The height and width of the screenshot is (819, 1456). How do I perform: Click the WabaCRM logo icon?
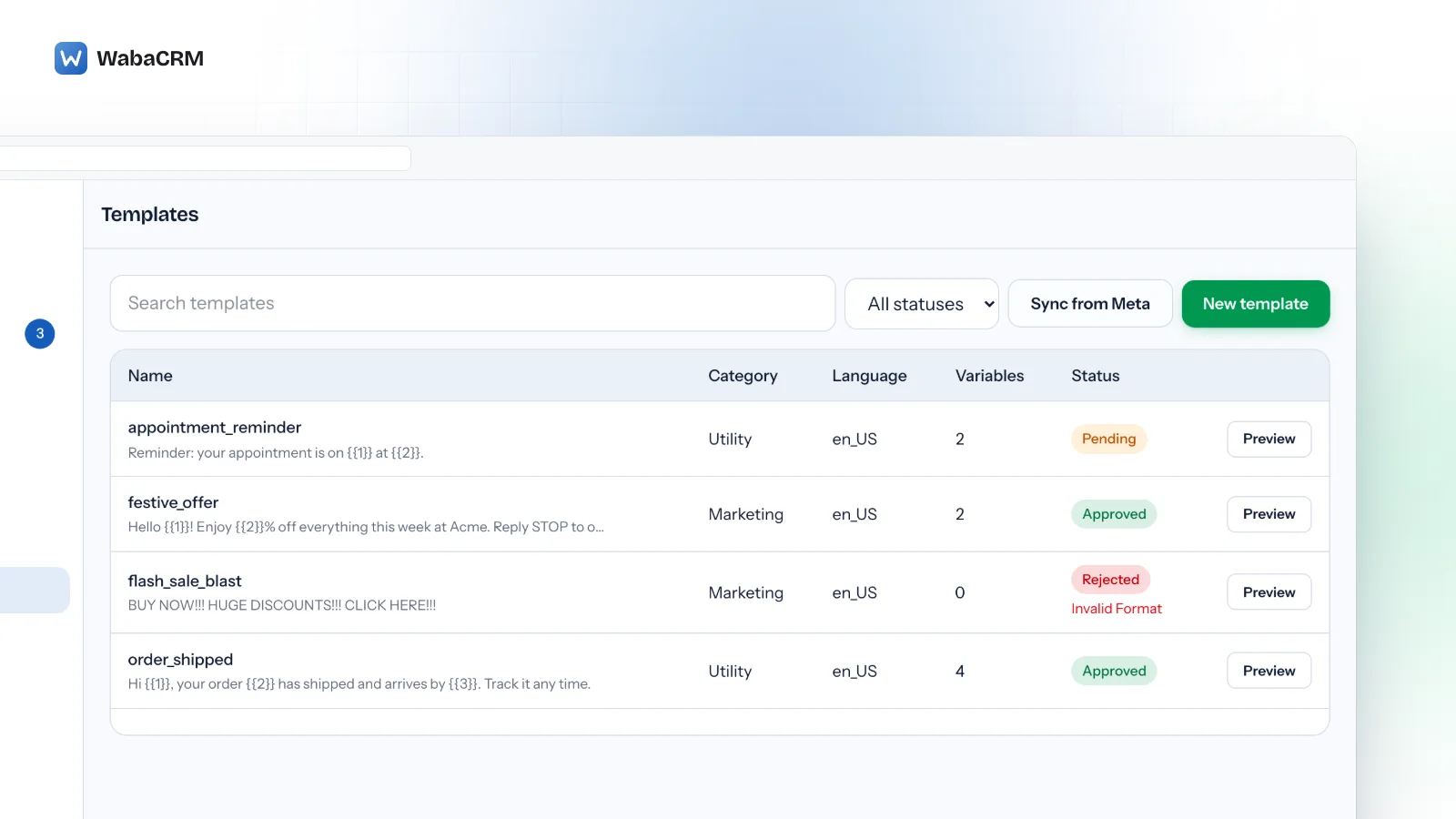[71, 58]
